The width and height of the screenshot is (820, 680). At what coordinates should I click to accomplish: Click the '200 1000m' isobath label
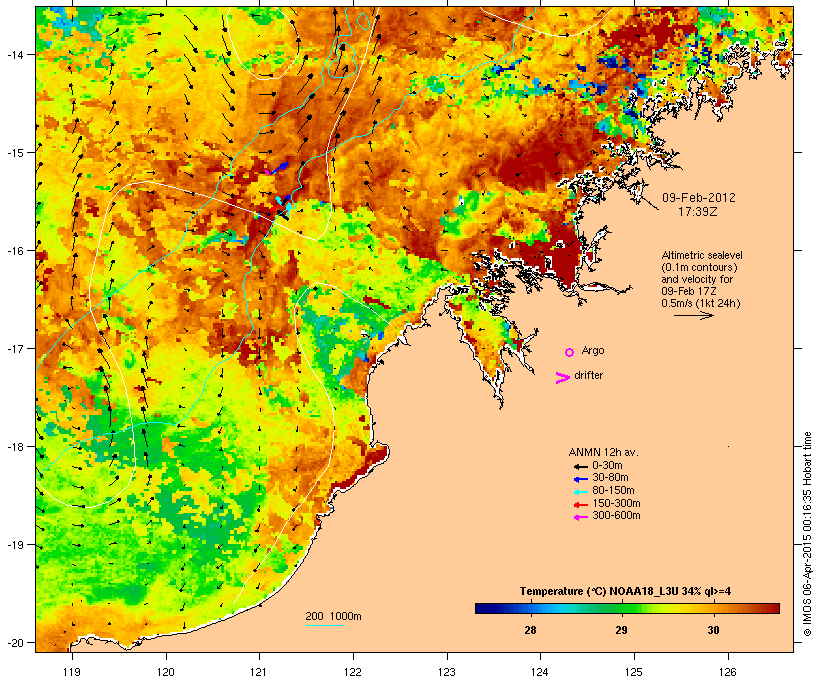point(333,616)
